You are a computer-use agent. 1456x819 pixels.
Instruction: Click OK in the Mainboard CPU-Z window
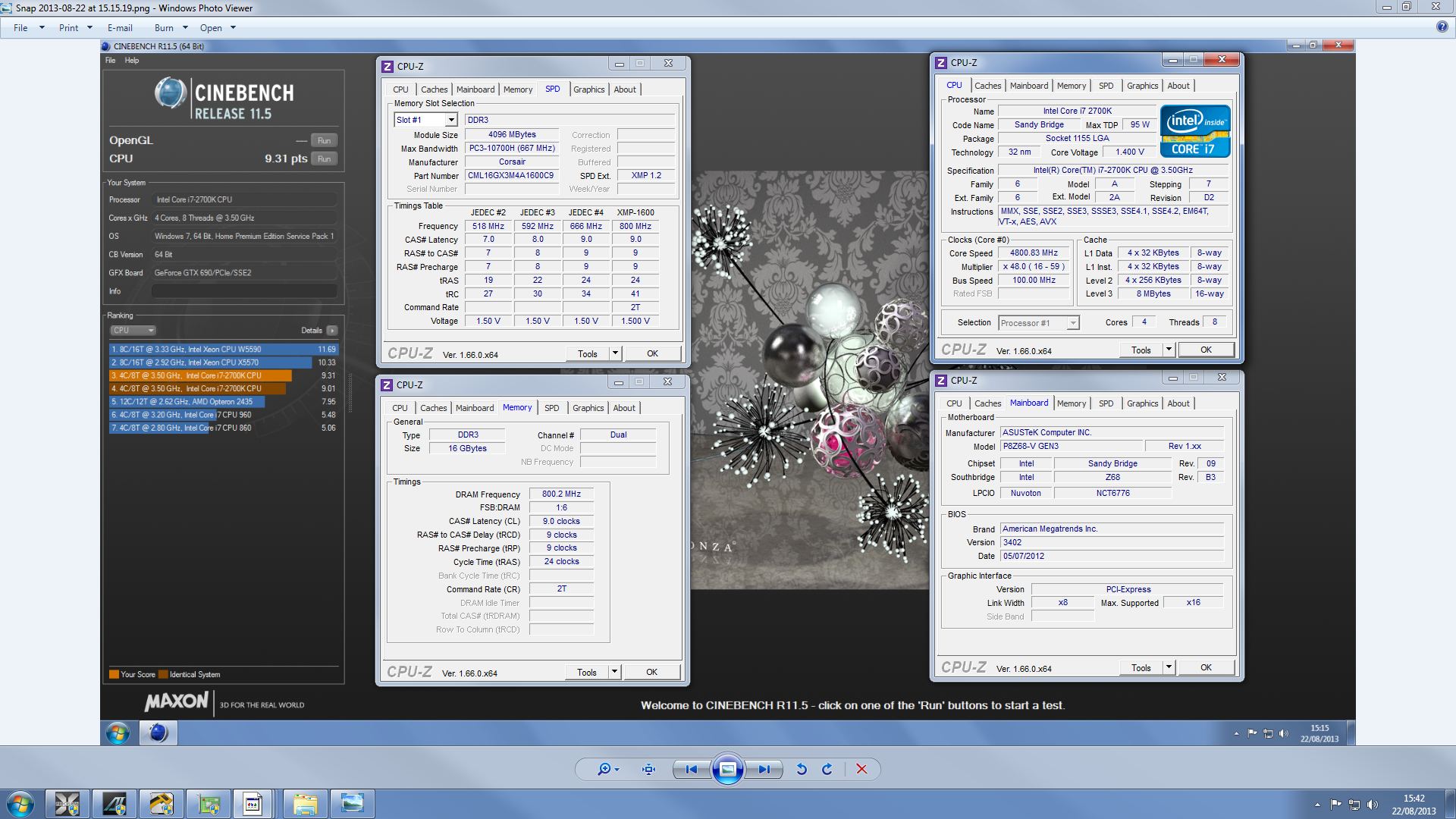coord(1206,667)
